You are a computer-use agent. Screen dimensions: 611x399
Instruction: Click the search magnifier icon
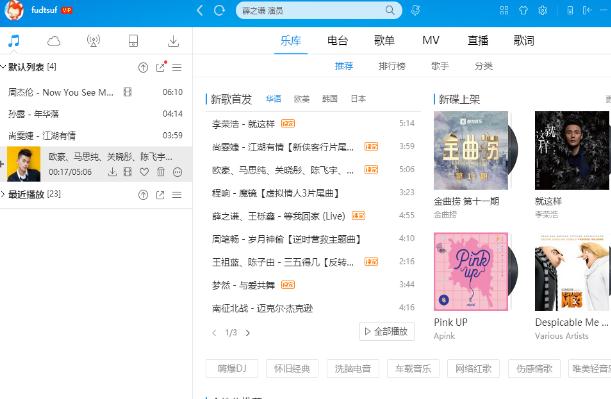point(390,10)
